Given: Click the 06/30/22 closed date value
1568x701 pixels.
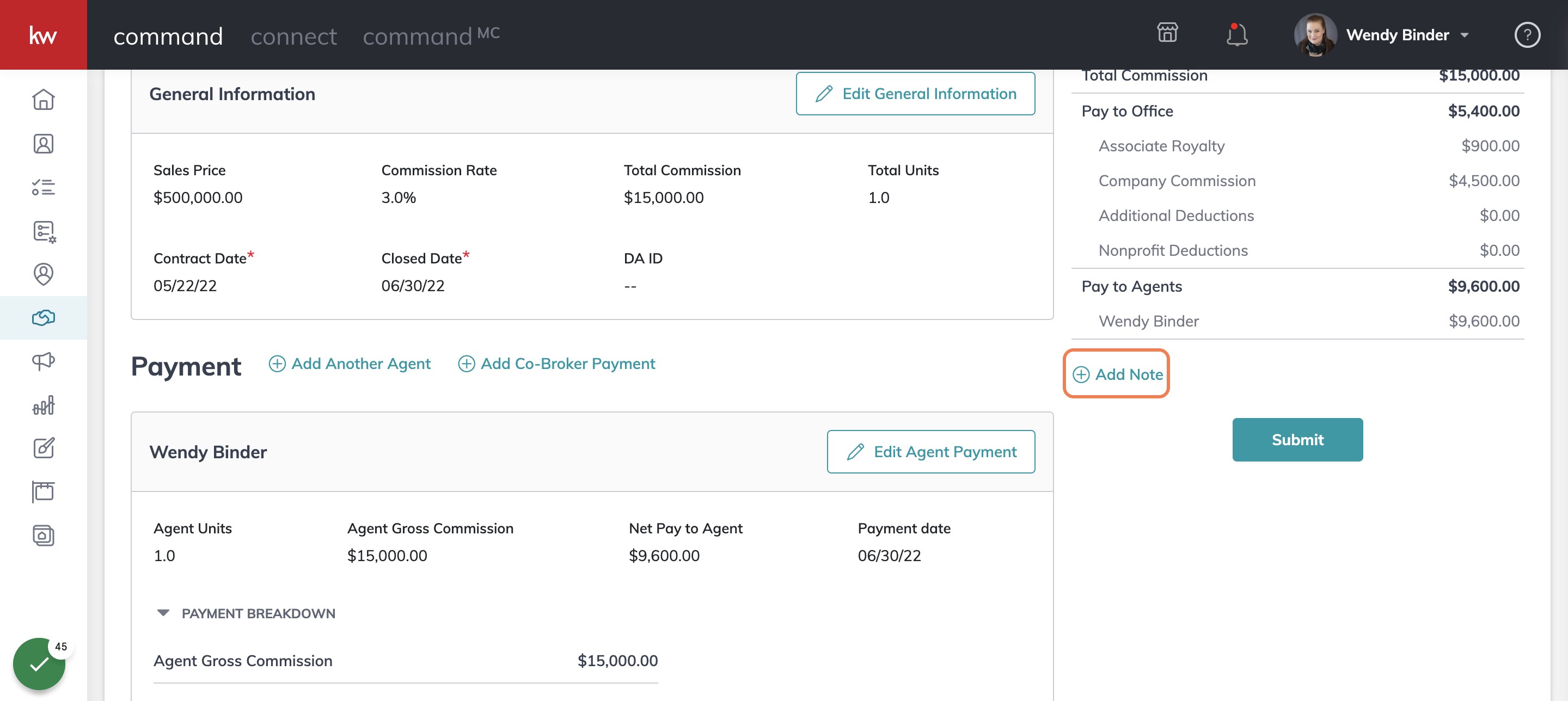Looking at the screenshot, I should (413, 285).
